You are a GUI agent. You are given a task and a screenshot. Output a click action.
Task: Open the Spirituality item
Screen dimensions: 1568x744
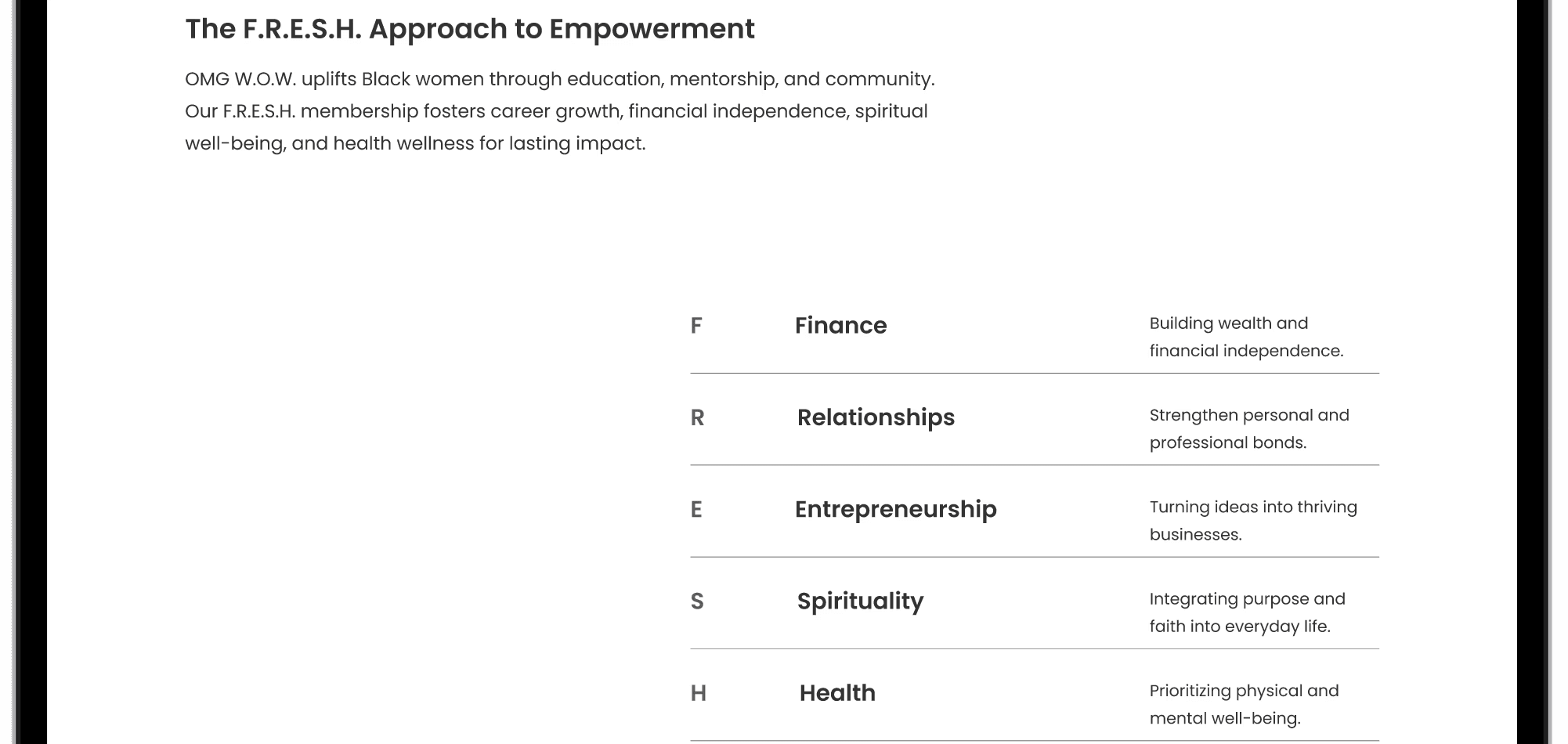click(x=860, y=601)
